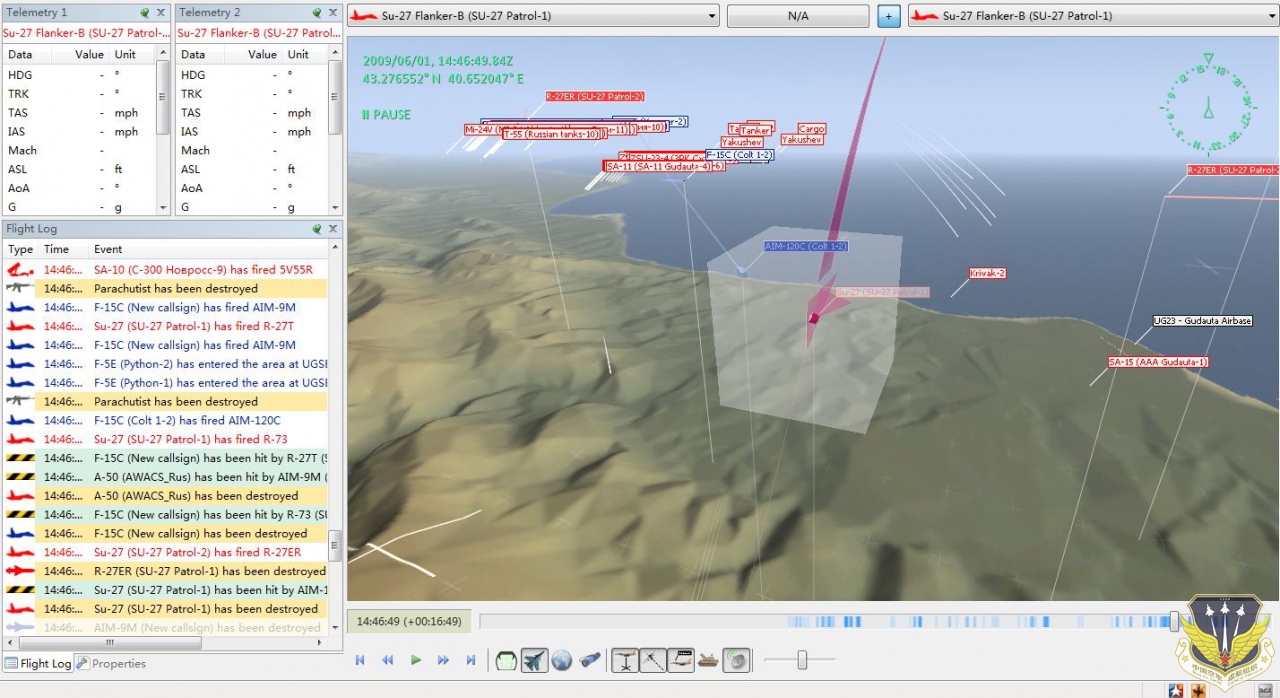The height and width of the screenshot is (698, 1280).
Task: Click the binoculars free camera icon
Action: (x=590, y=660)
